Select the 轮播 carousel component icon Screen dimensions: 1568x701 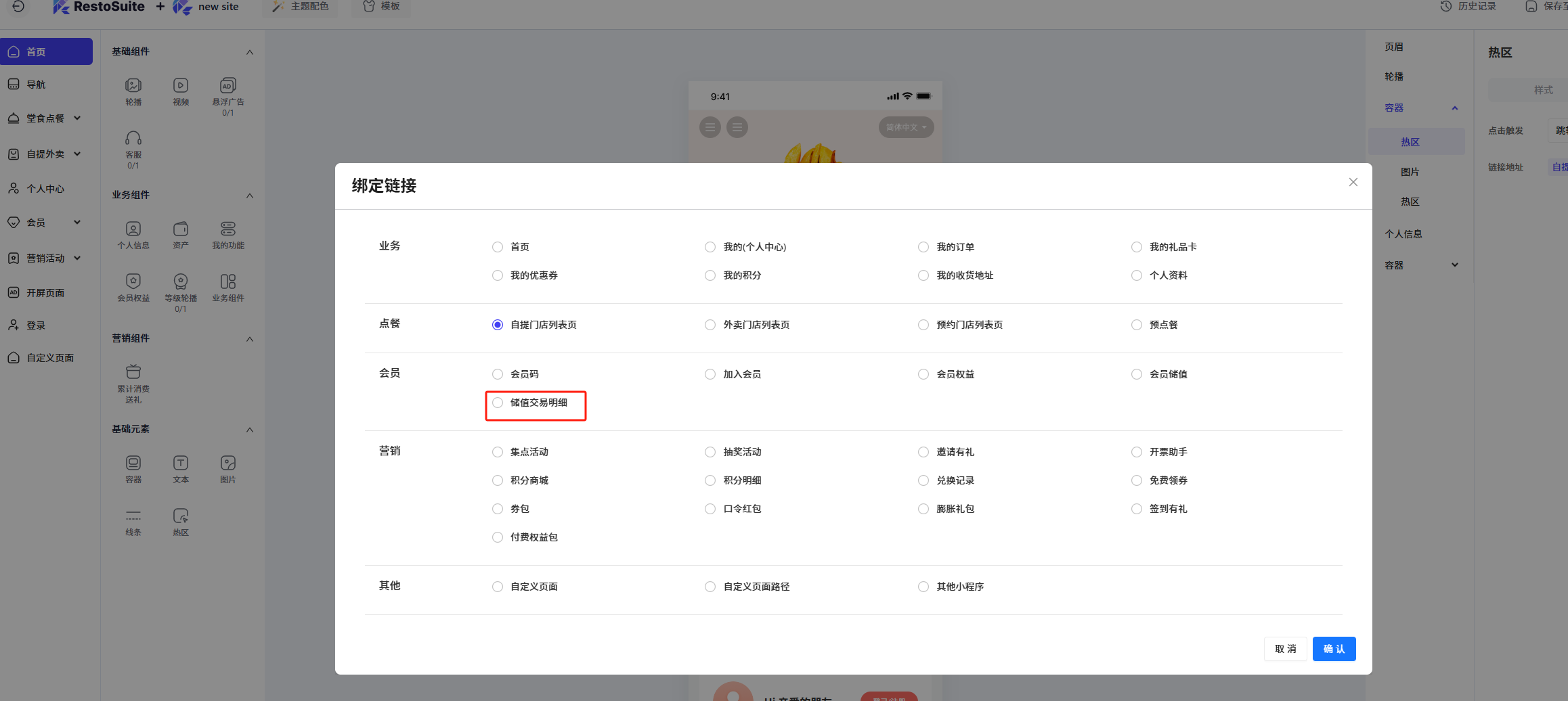pos(133,85)
